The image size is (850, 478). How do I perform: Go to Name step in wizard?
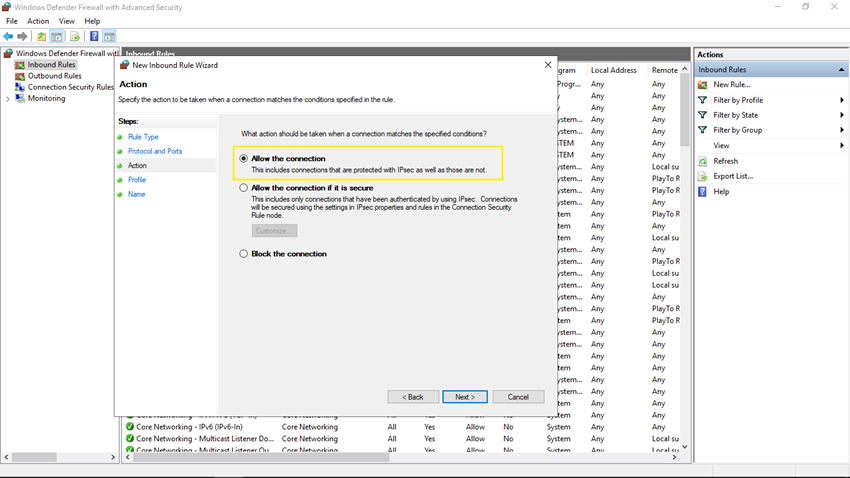137,194
